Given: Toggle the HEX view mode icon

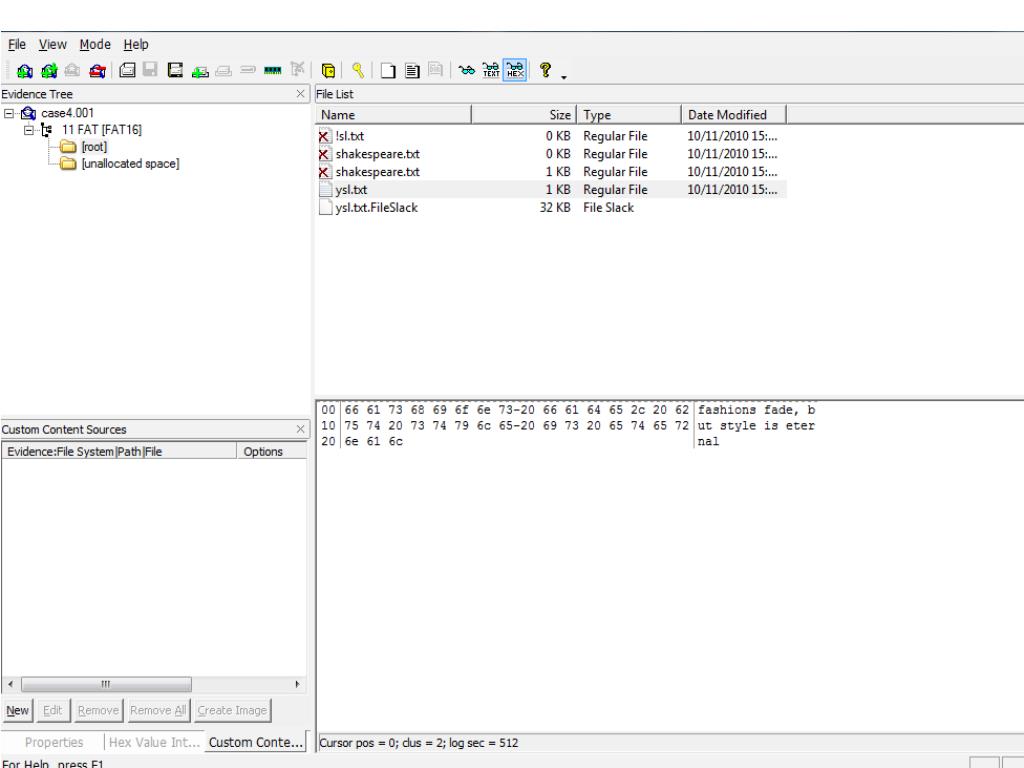Looking at the screenshot, I should [515, 70].
